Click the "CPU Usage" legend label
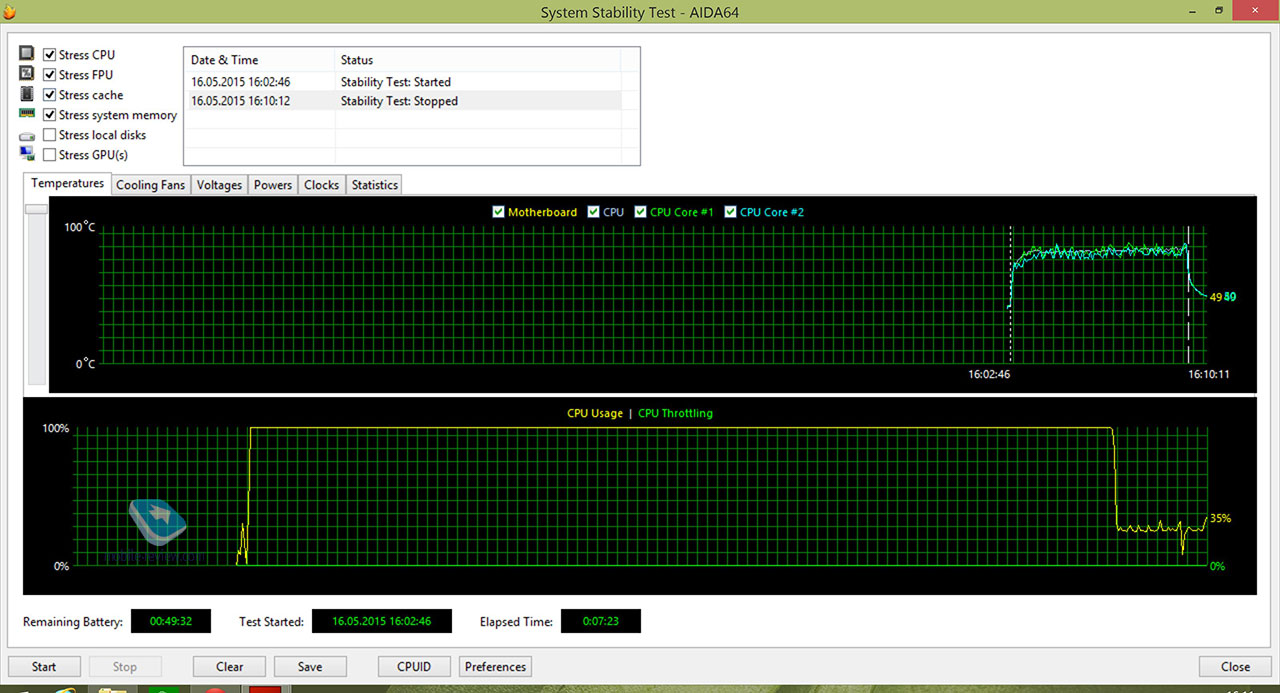The image size is (1280, 693). click(x=594, y=413)
